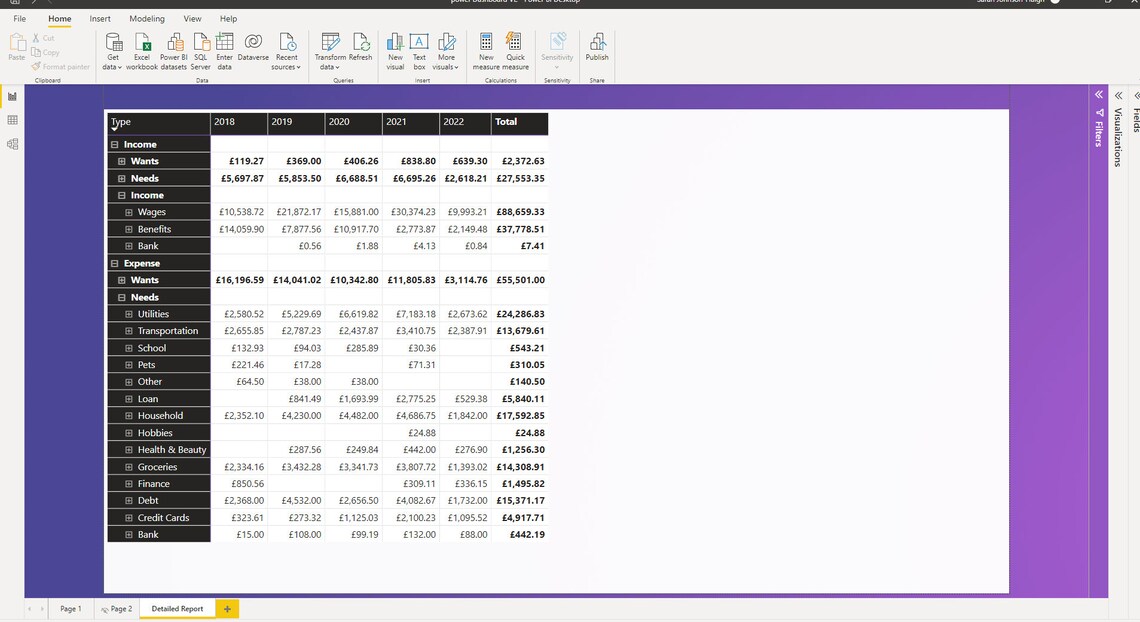Connect to a SQL Server database
The height and width of the screenshot is (622, 1140).
[200, 50]
